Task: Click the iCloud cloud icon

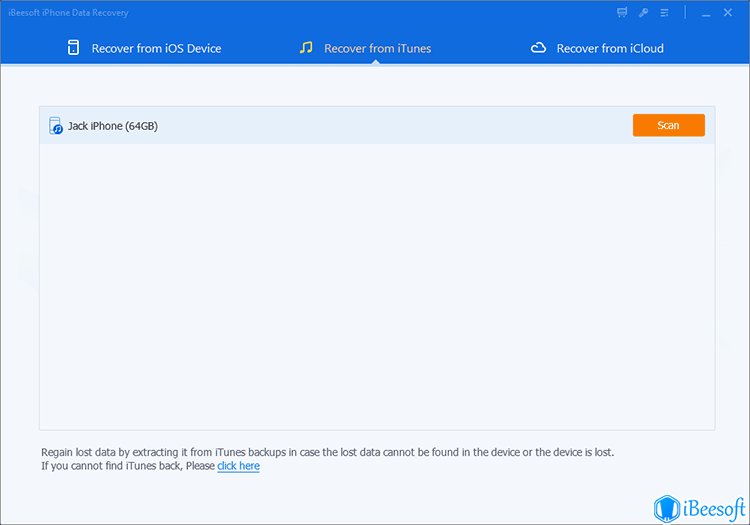Action: click(538, 48)
